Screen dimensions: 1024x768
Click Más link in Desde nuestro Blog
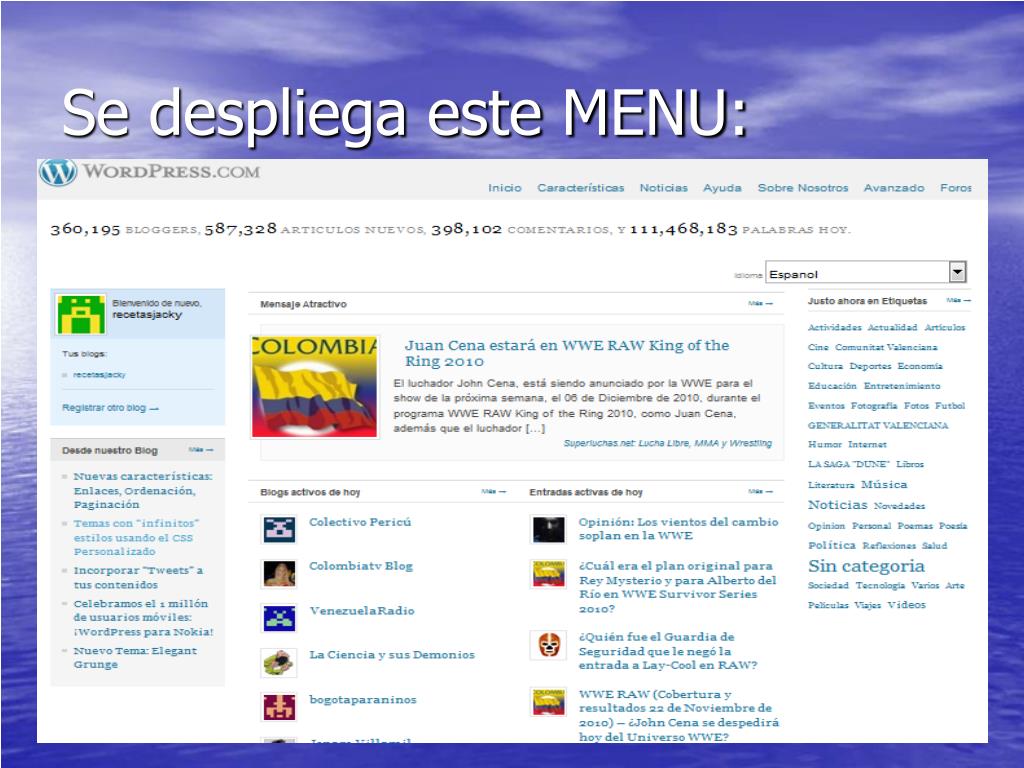(x=201, y=450)
